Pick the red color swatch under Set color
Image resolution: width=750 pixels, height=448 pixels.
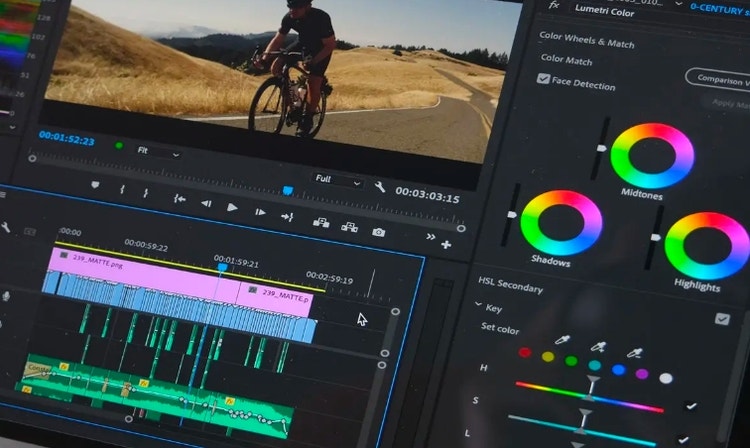525,352
